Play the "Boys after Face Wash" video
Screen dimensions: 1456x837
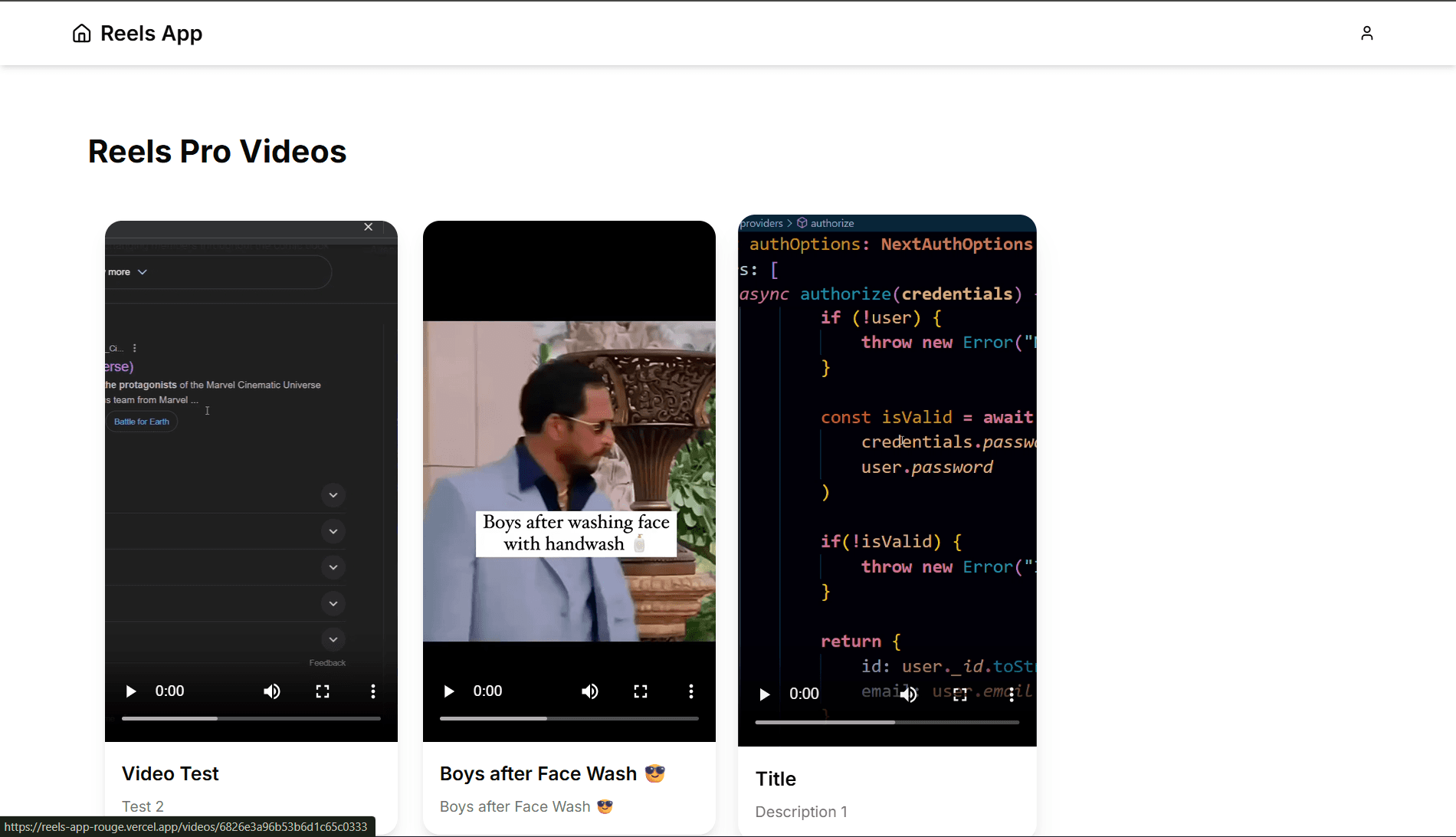[x=448, y=691]
